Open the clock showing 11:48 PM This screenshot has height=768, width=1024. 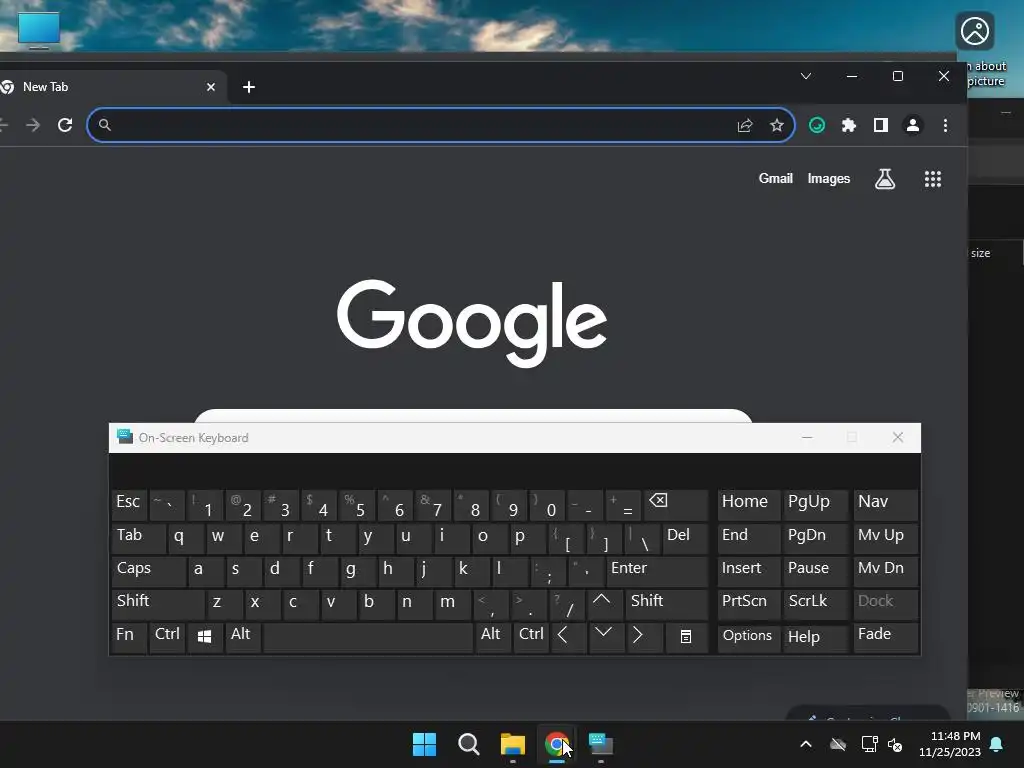(x=951, y=744)
